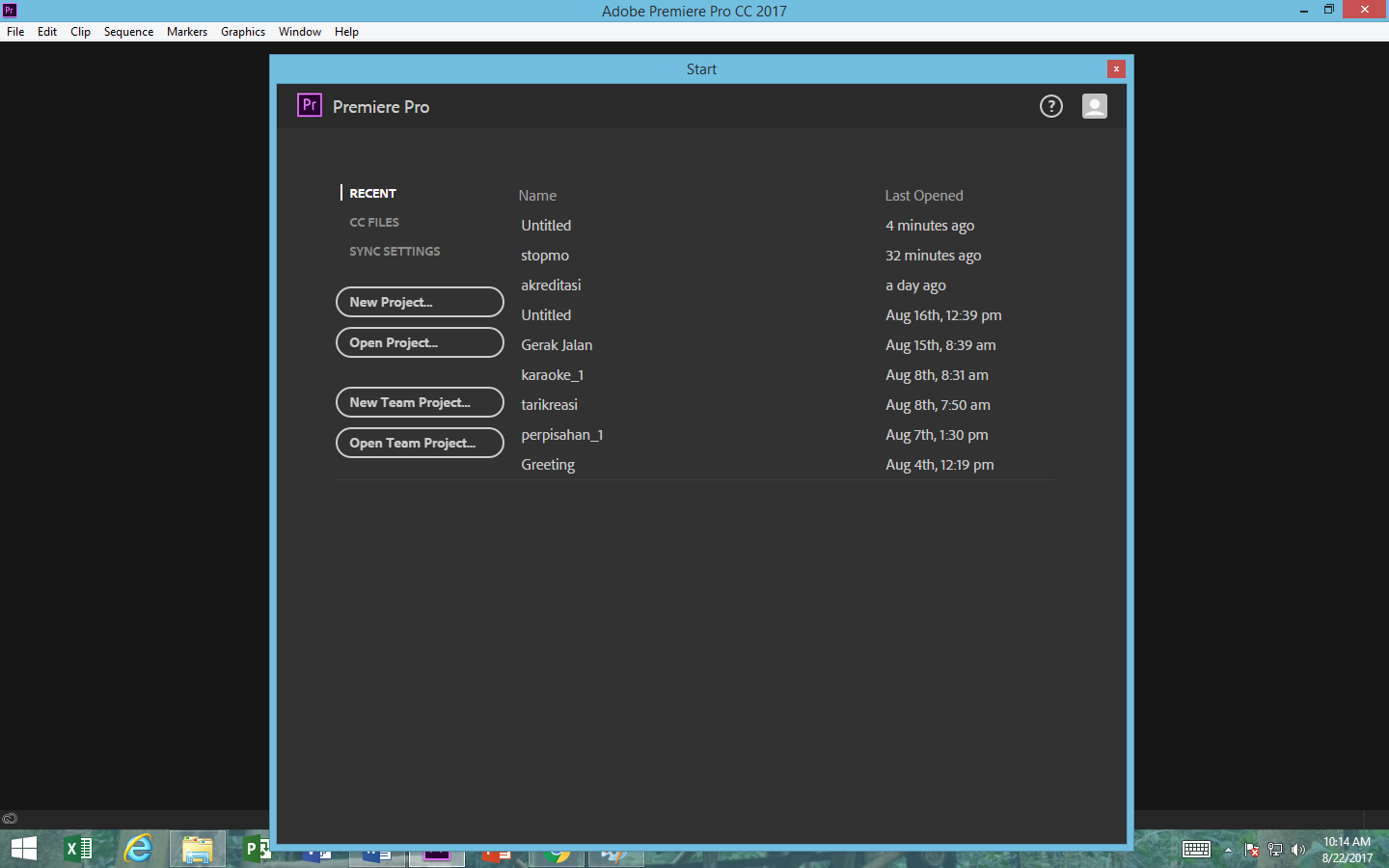This screenshot has width=1389, height=868.
Task: Open File Explorer from the taskbar
Action: [198, 849]
